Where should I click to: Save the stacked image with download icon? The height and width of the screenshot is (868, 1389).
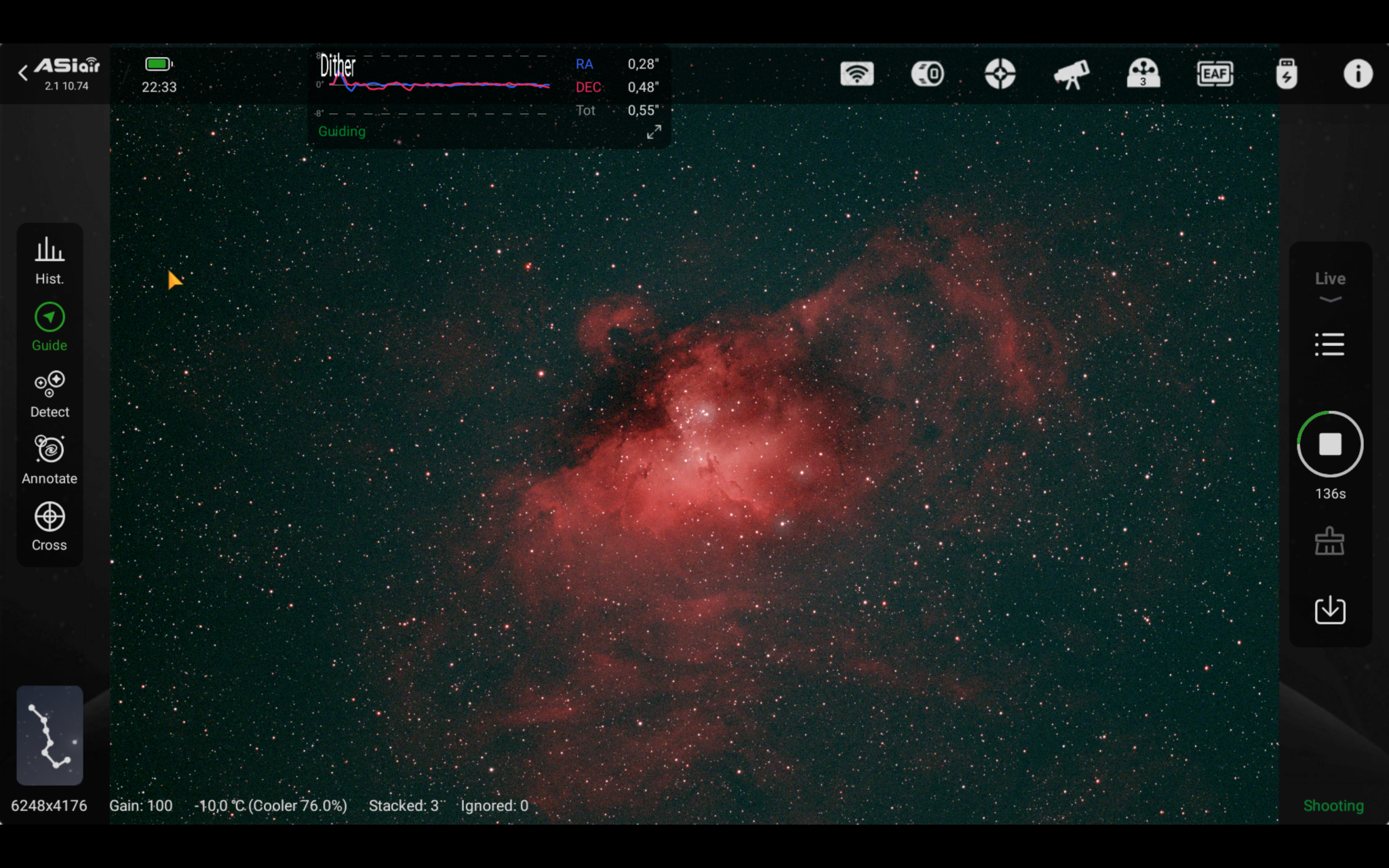1329,610
